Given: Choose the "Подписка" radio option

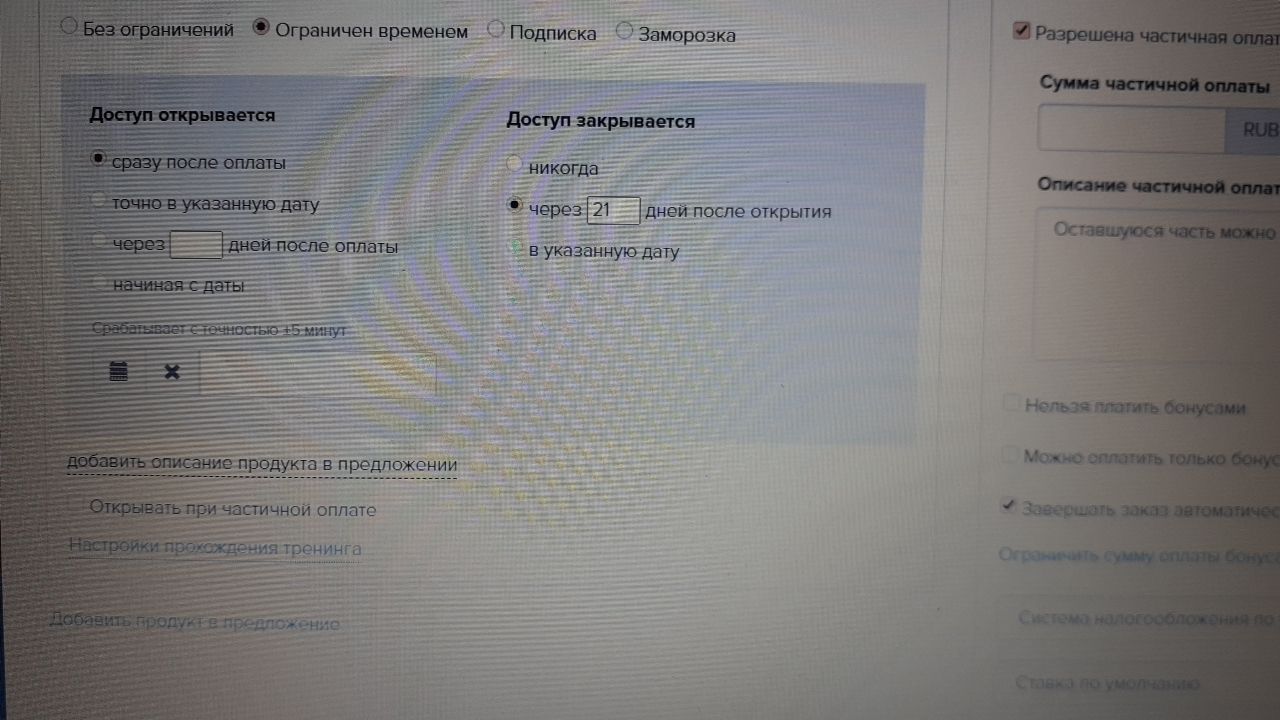Looking at the screenshot, I should (495, 29).
